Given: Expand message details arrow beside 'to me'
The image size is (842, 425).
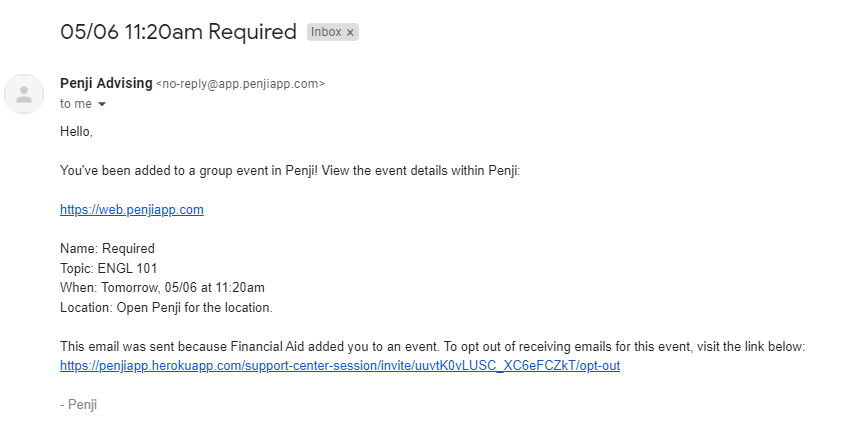Looking at the screenshot, I should pyautogui.click(x=102, y=104).
